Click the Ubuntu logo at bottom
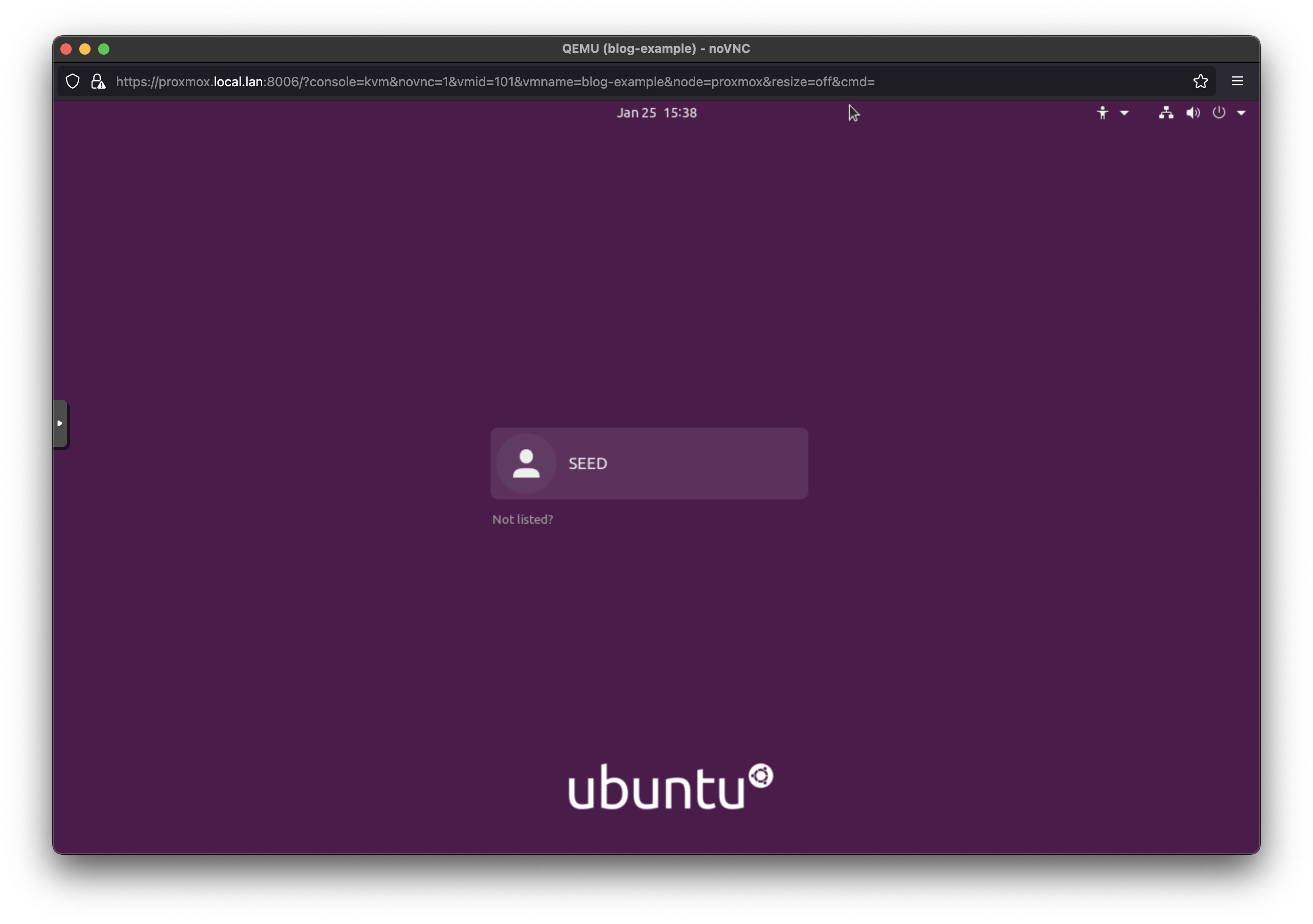Viewport: 1313px width, 924px height. [670, 787]
